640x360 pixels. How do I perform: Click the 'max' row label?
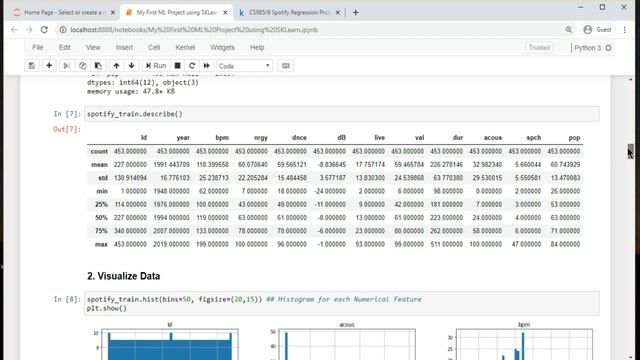(101, 244)
